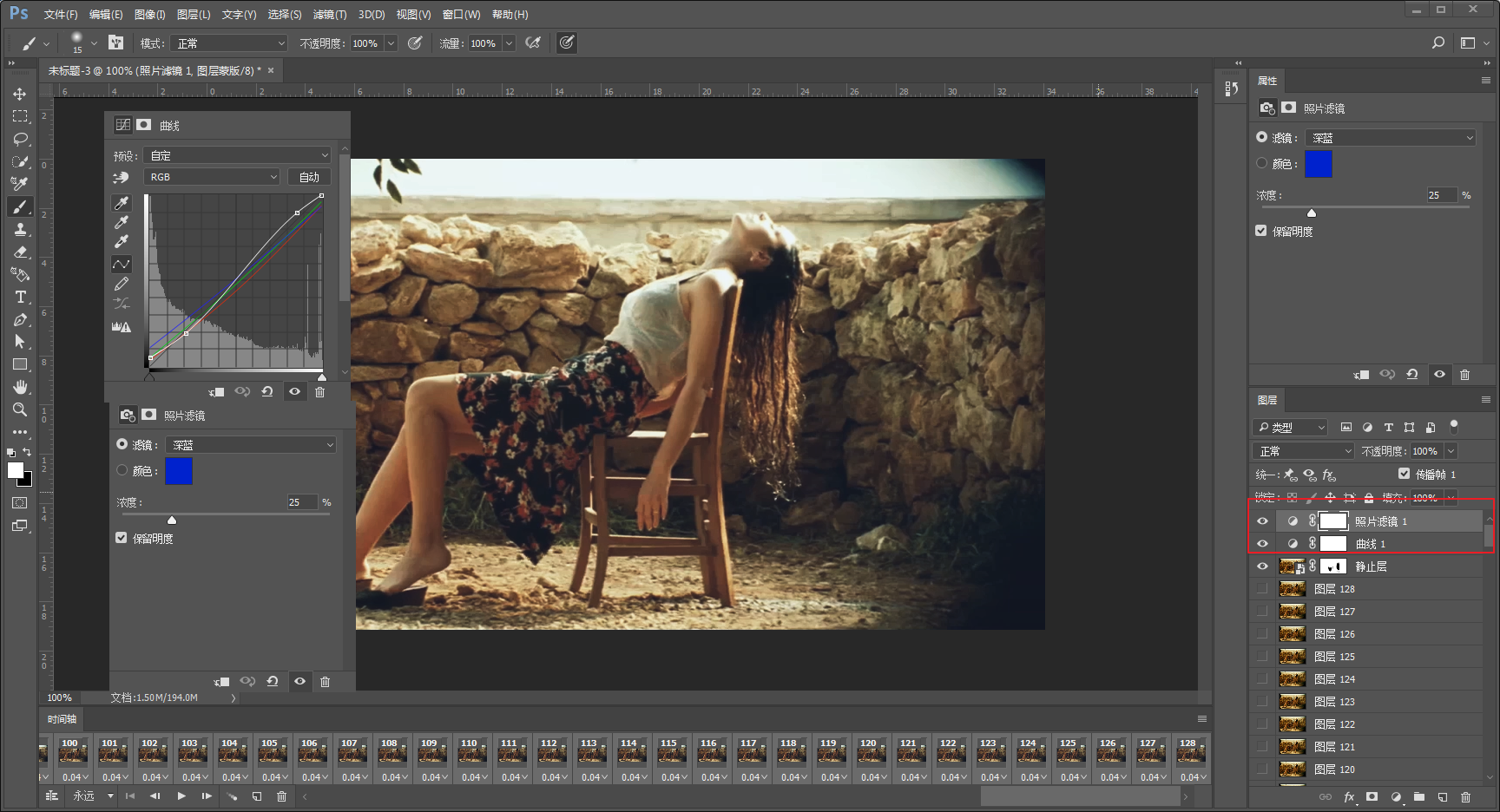The height and width of the screenshot is (812, 1500).
Task: Select the Move tool
Action: [x=19, y=94]
